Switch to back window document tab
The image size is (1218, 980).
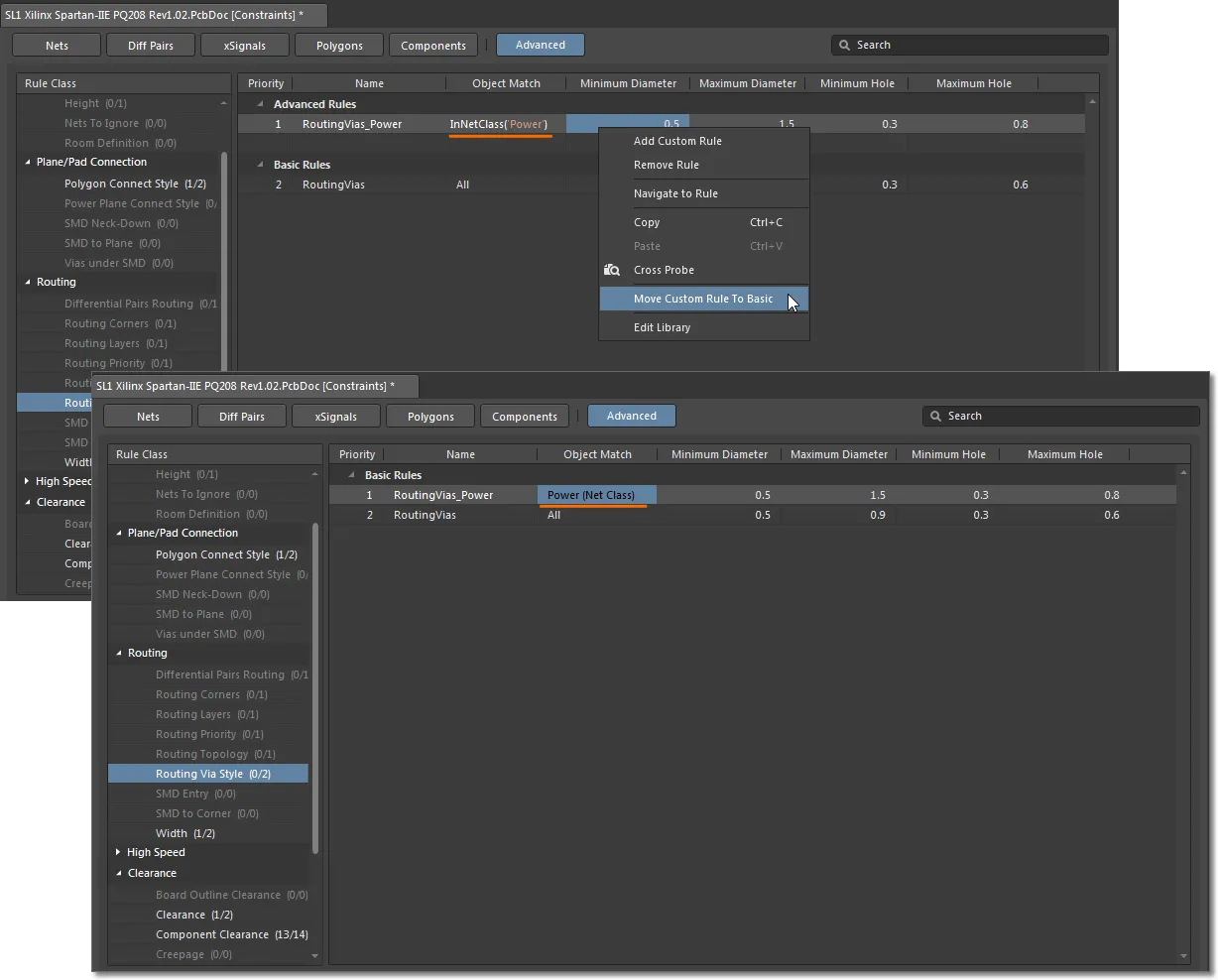(164, 15)
